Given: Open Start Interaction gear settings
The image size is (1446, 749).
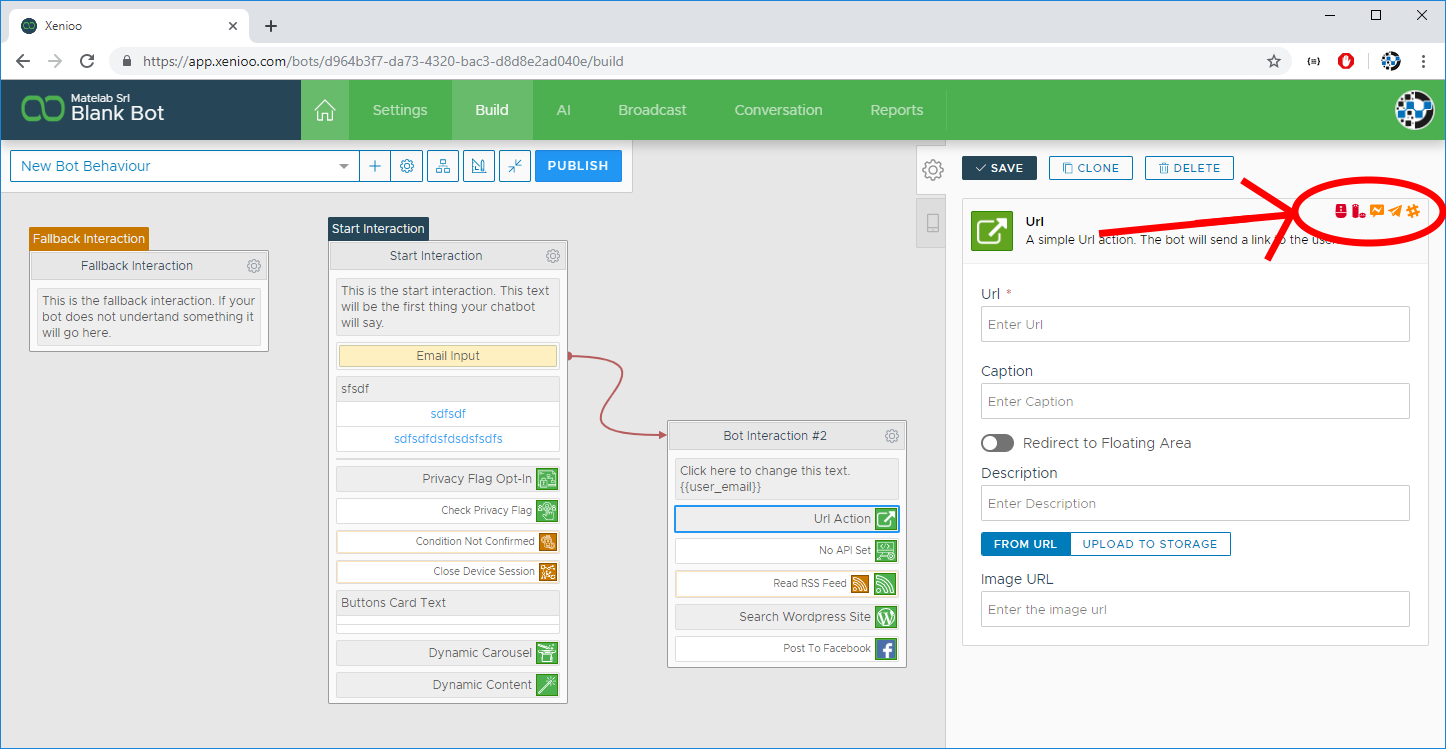Looking at the screenshot, I should coord(553,256).
